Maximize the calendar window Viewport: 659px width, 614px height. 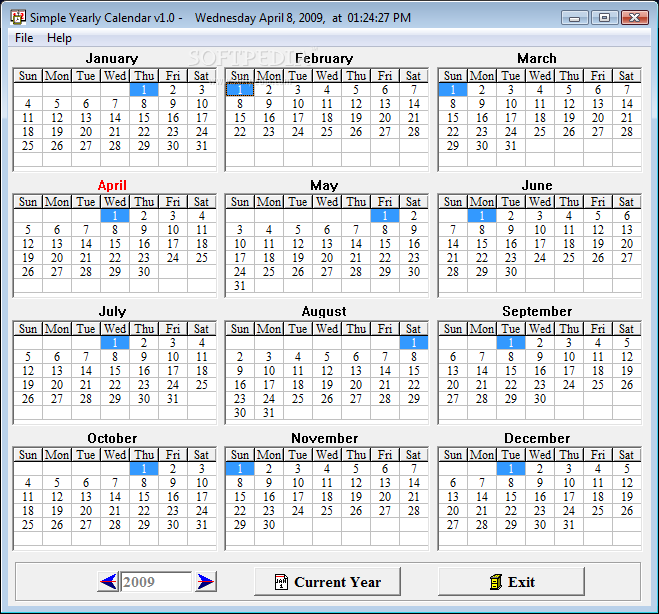(x=604, y=18)
